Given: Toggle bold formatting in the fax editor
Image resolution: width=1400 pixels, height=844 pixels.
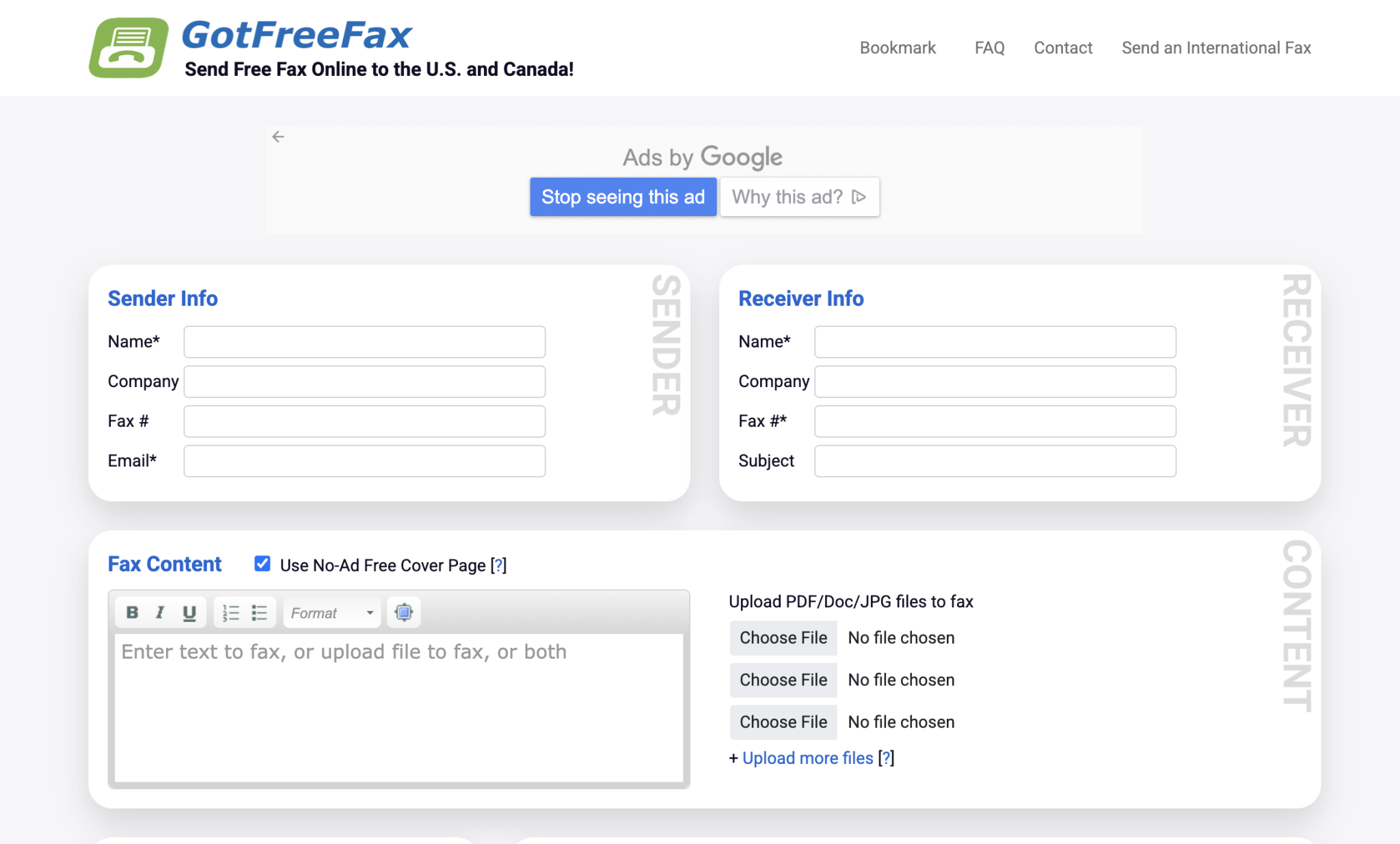Looking at the screenshot, I should point(131,612).
